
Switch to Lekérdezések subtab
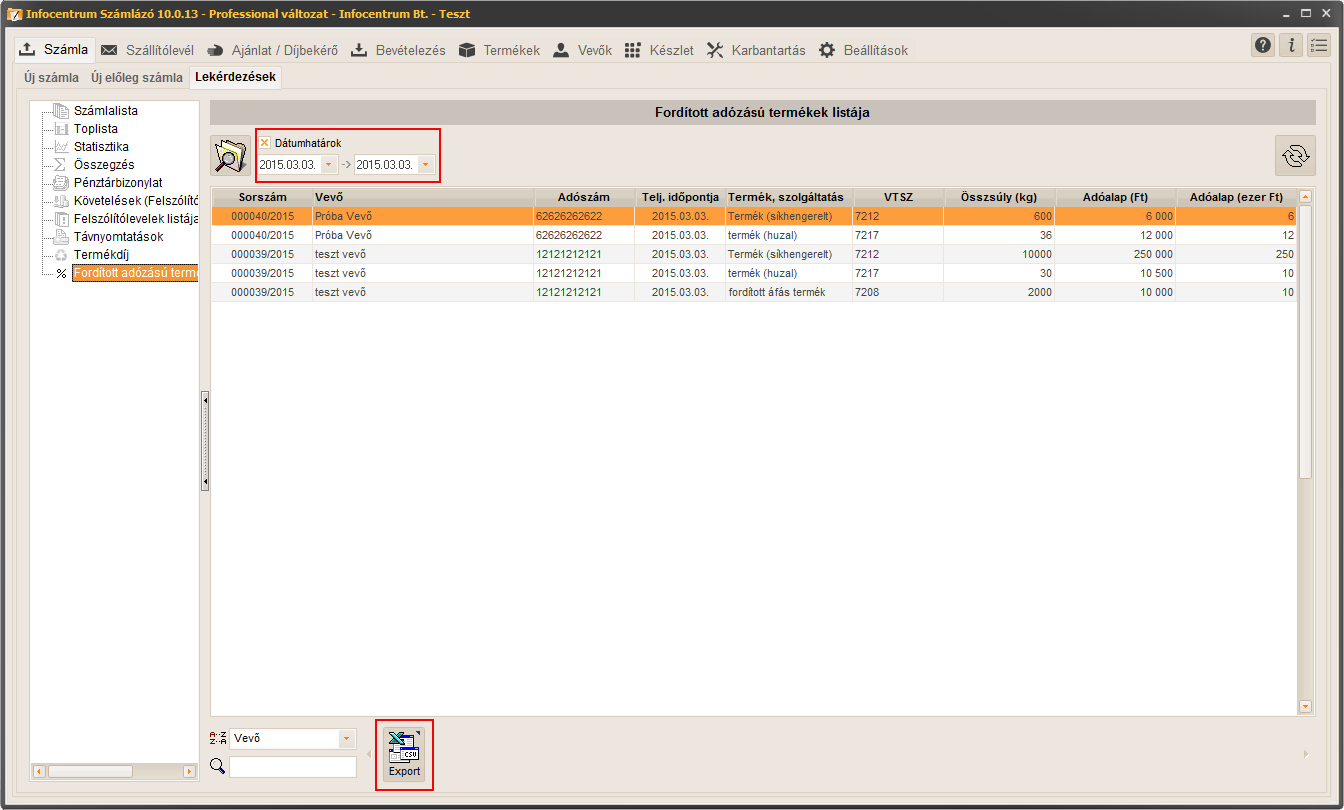(236, 77)
